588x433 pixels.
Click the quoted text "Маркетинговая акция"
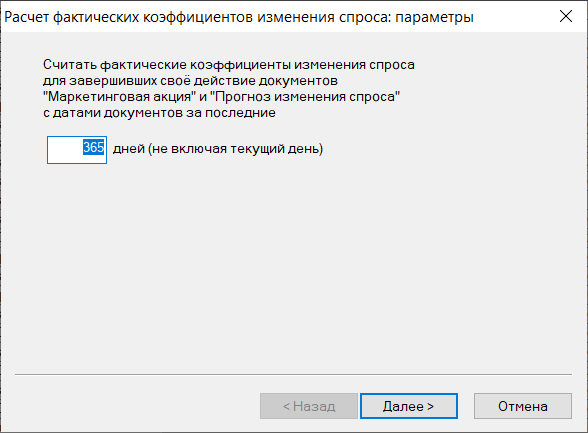[x=119, y=97]
